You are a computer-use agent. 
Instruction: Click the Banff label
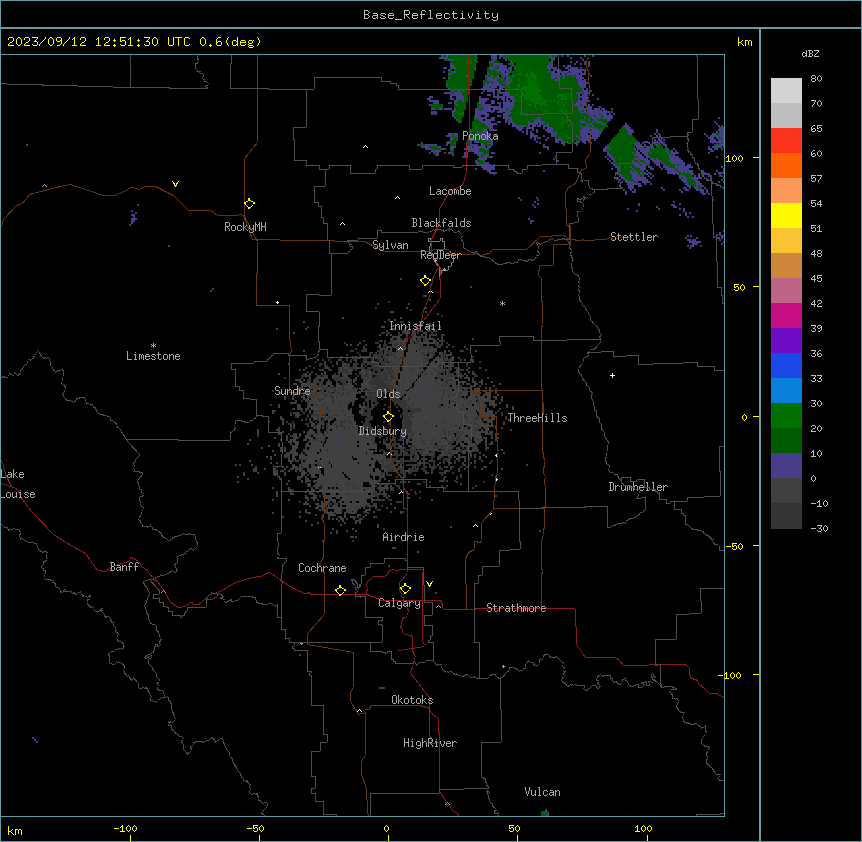pos(124,567)
